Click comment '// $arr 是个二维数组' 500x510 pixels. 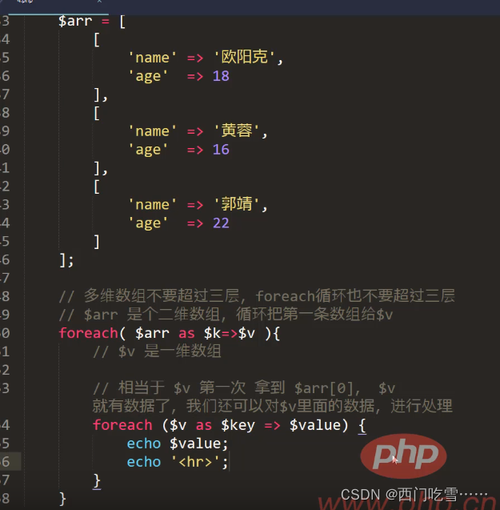[x=226, y=314]
